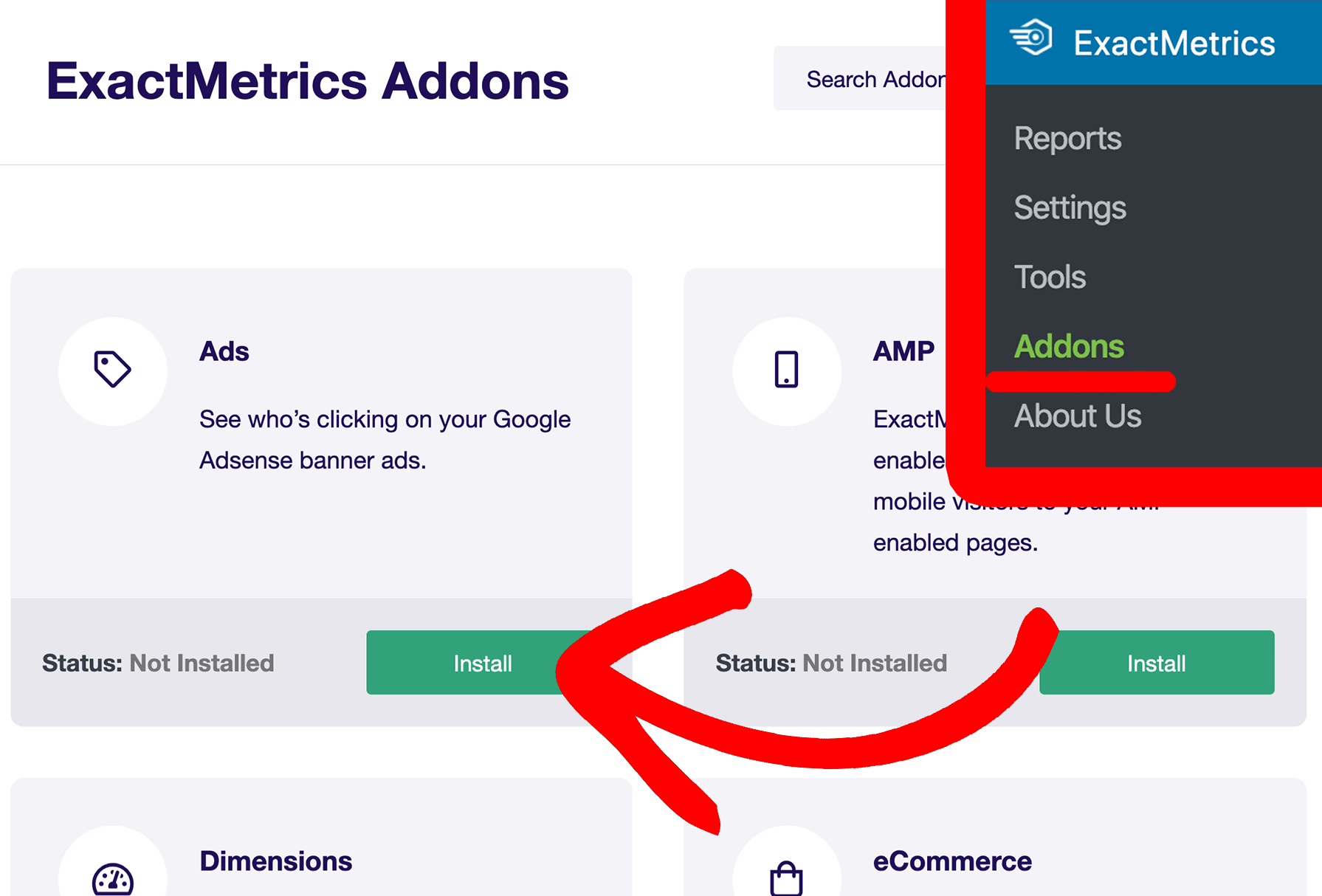Viewport: 1322px width, 896px height.
Task: Click the ExactMetrics logo icon
Action: [x=1030, y=37]
